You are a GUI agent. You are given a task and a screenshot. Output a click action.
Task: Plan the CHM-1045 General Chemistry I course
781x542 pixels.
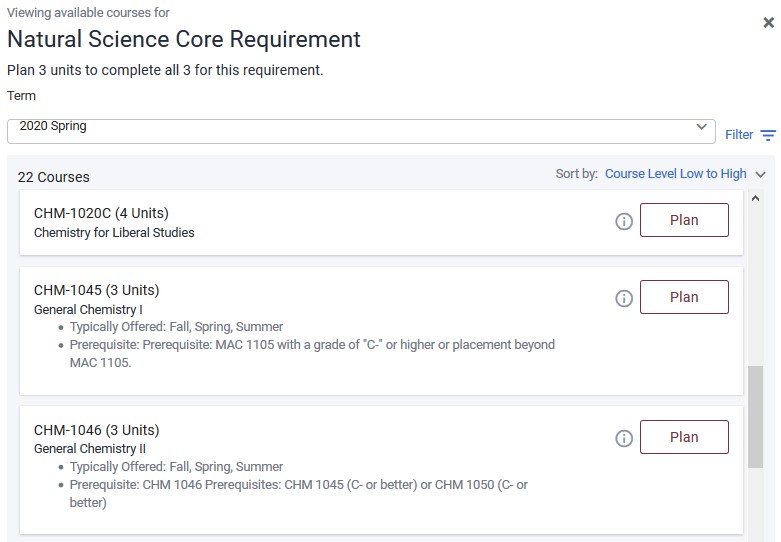coord(684,297)
